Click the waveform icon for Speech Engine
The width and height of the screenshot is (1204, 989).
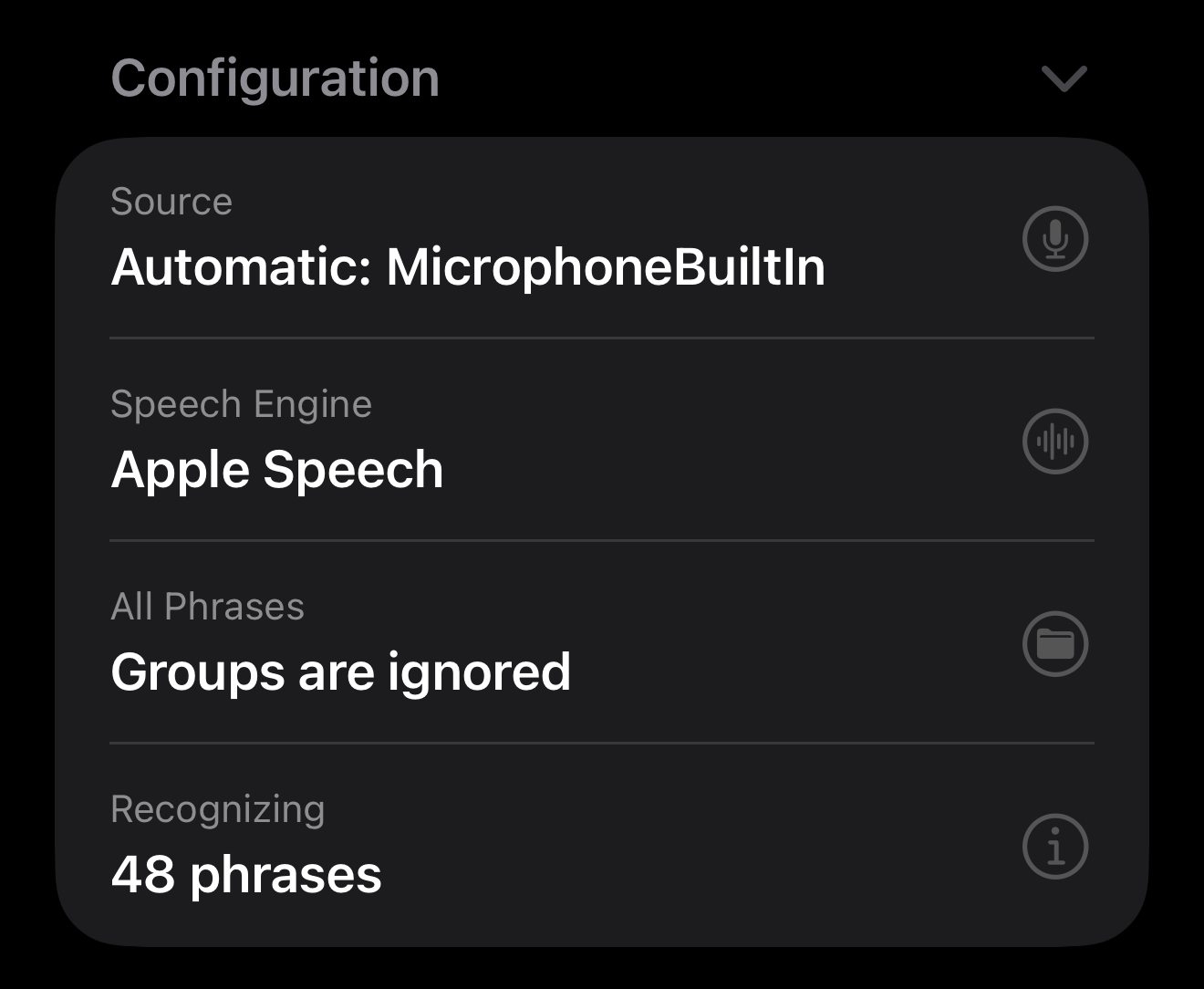click(x=1055, y=442)
